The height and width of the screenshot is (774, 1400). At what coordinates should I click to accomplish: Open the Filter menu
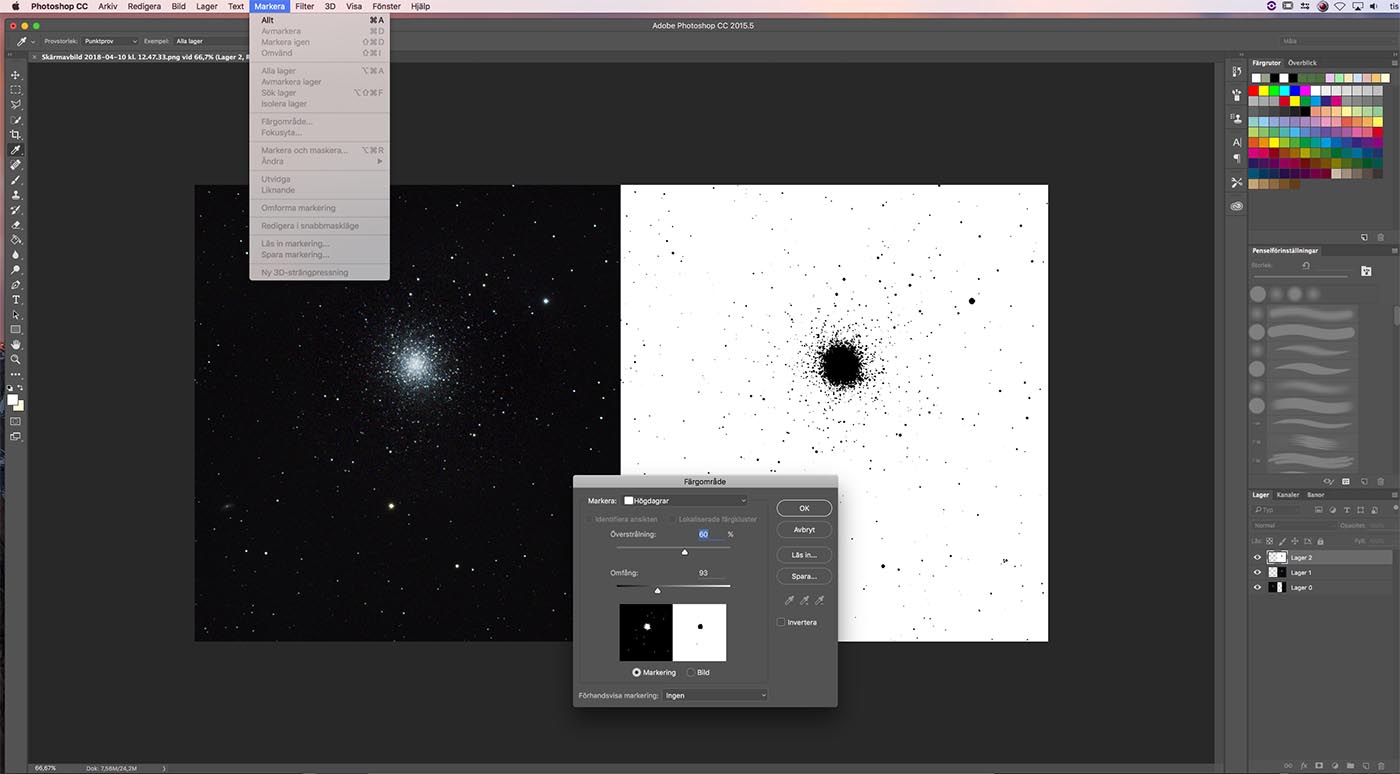tap(304, 6)
